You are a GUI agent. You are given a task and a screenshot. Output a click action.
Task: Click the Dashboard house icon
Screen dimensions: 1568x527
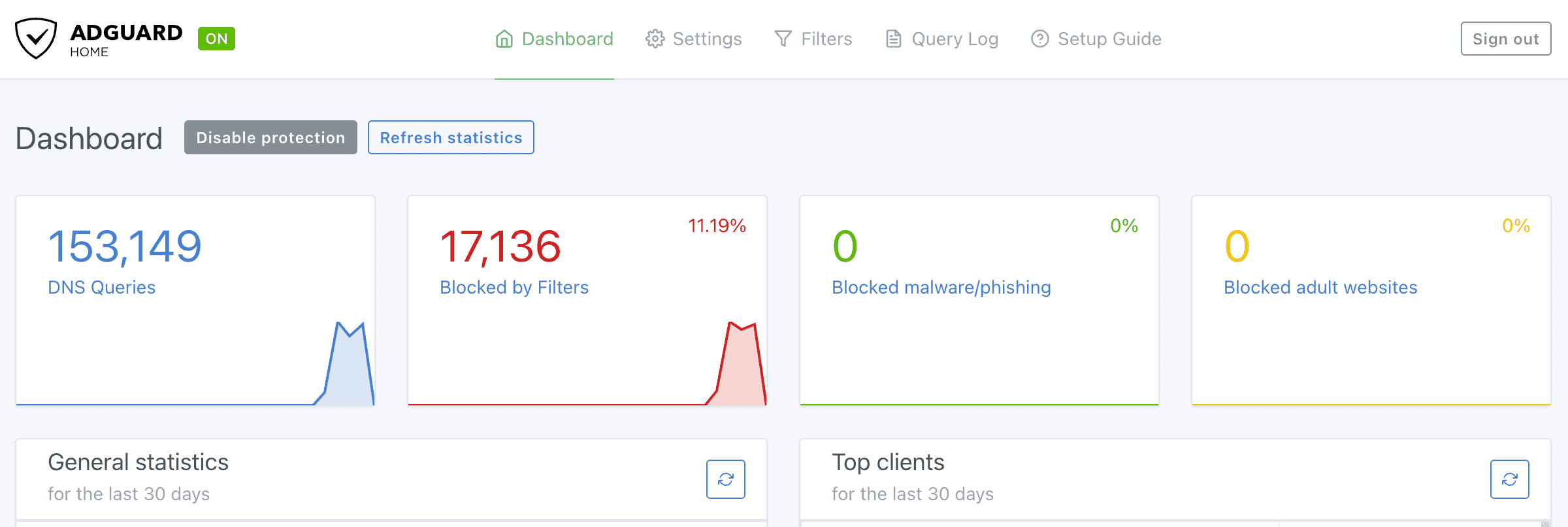coord(504,39)
